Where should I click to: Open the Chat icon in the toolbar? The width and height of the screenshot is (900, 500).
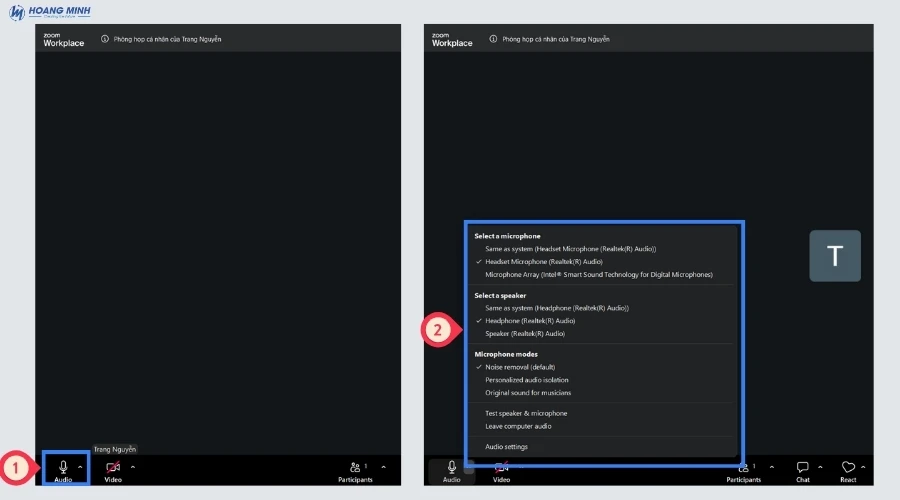(x=802, y=467)
